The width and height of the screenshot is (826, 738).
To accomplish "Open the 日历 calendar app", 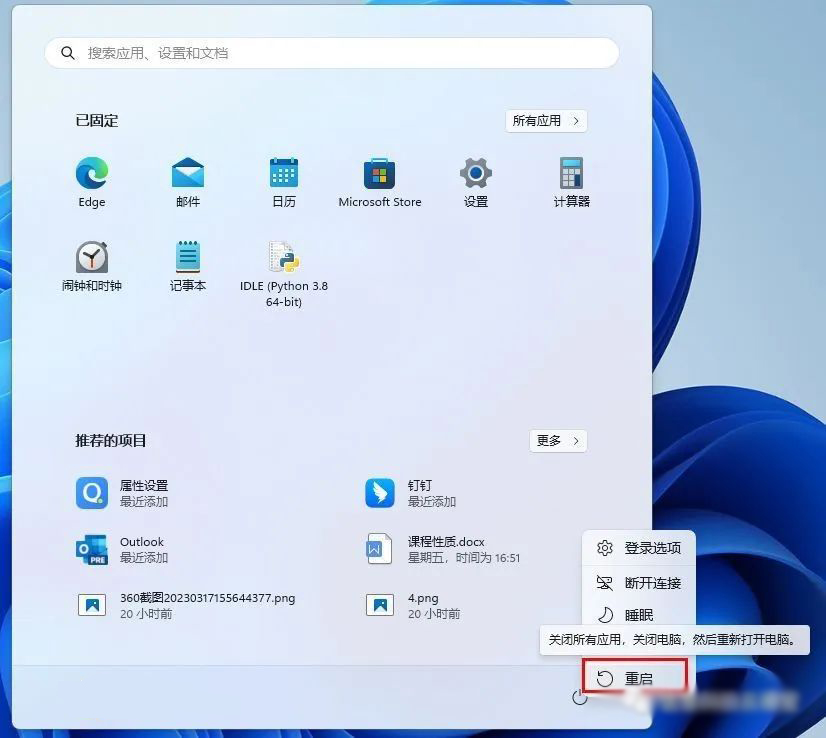I will pos(284,182).
